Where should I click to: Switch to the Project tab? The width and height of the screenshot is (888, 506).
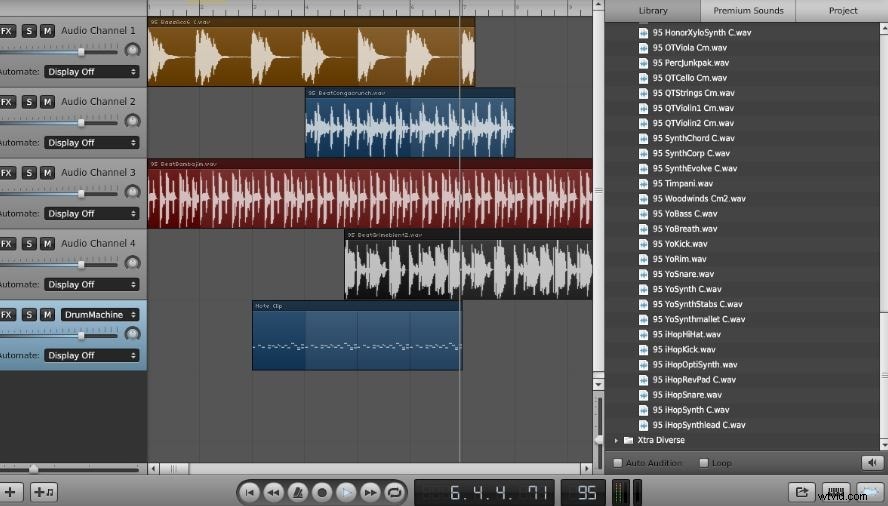[842, 11]
